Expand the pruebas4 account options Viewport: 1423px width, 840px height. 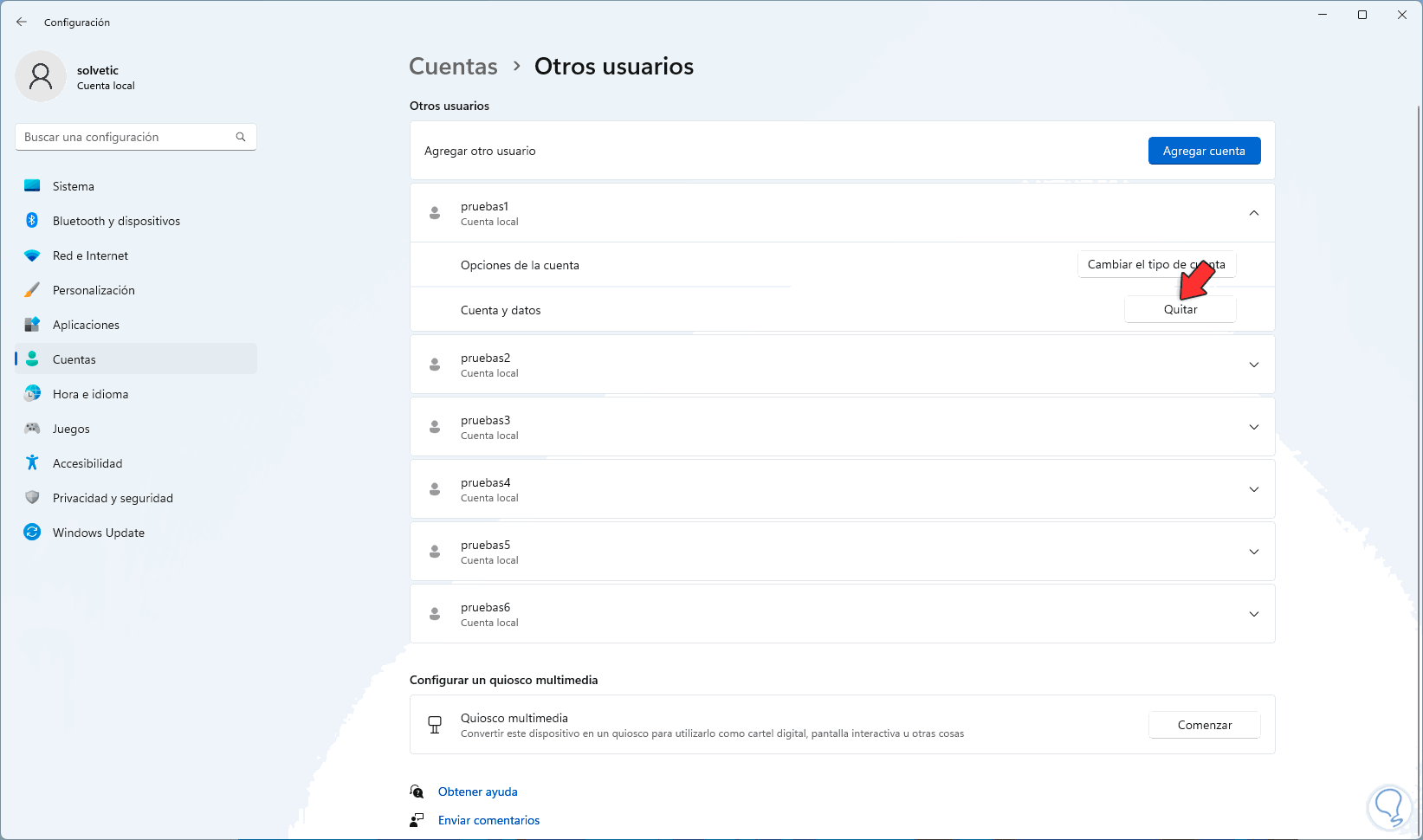(x=1253, y=489)
